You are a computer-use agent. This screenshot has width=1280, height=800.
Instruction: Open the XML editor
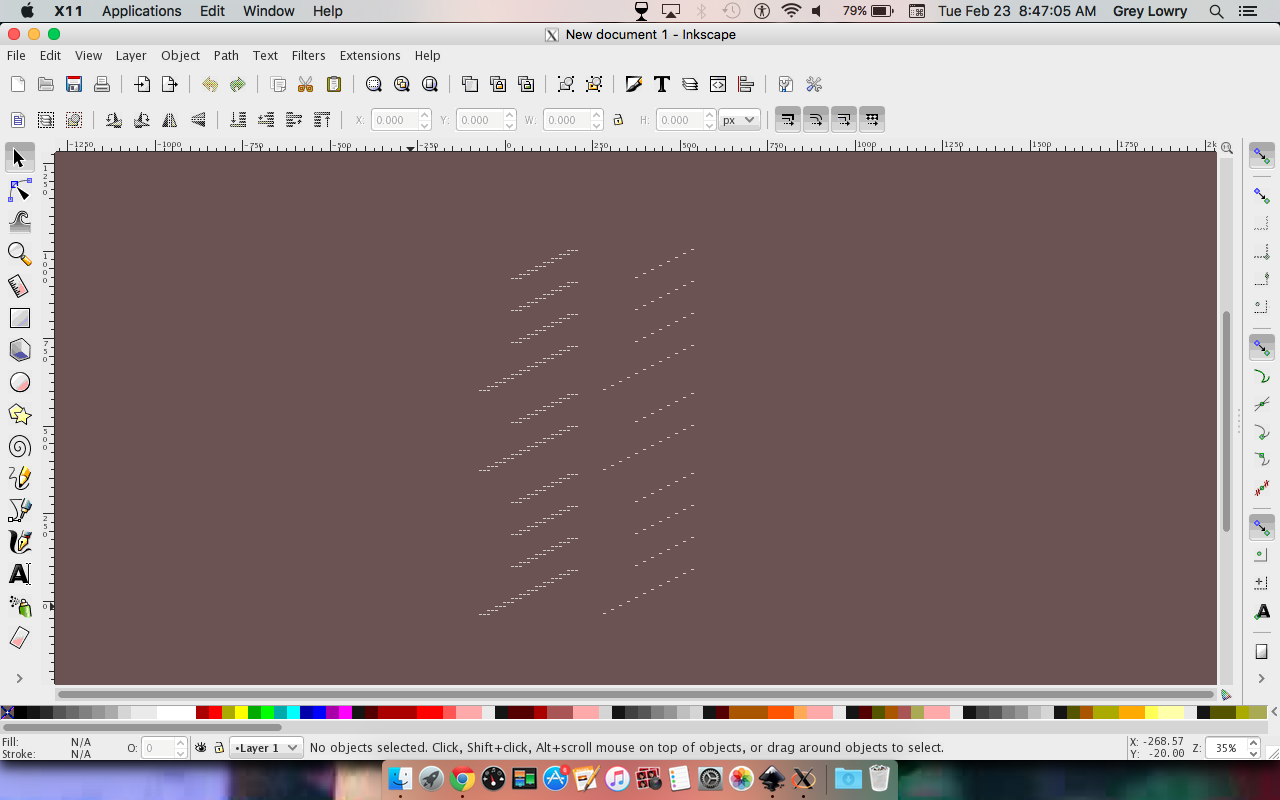[x=717, y=84]
